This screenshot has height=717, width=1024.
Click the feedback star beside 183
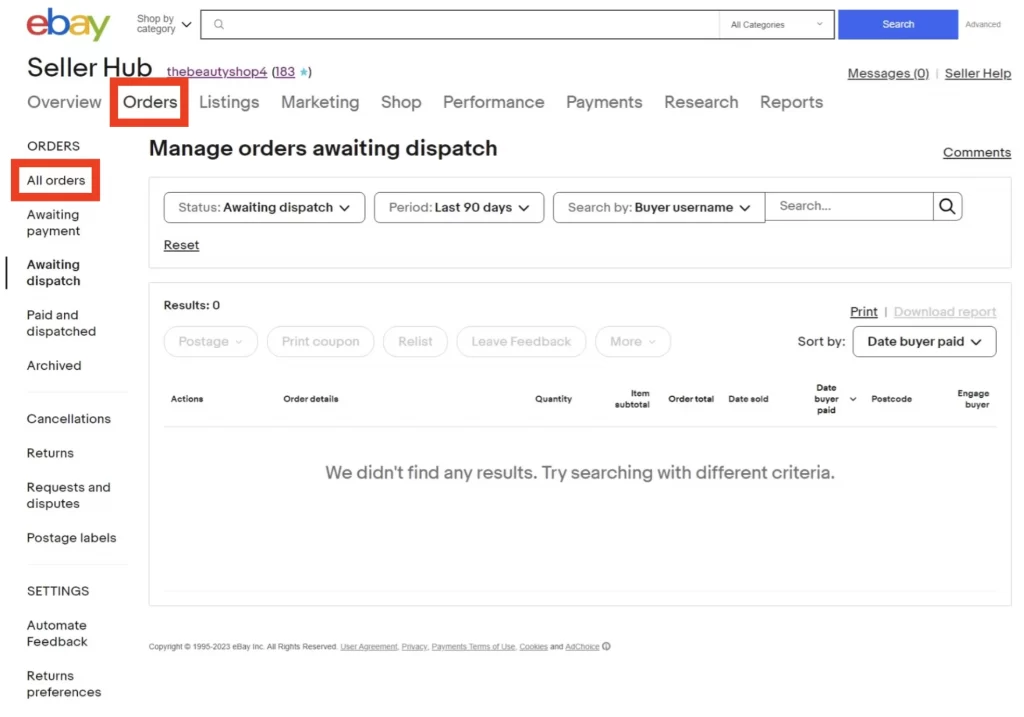click(304, 72)
